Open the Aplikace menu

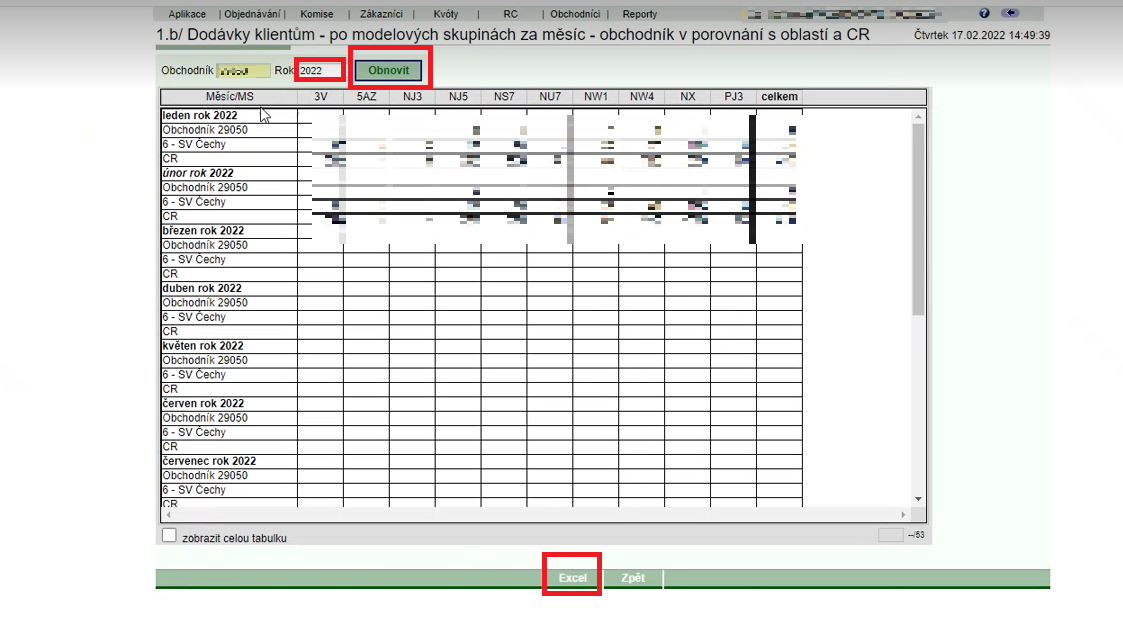pos(187,15)
